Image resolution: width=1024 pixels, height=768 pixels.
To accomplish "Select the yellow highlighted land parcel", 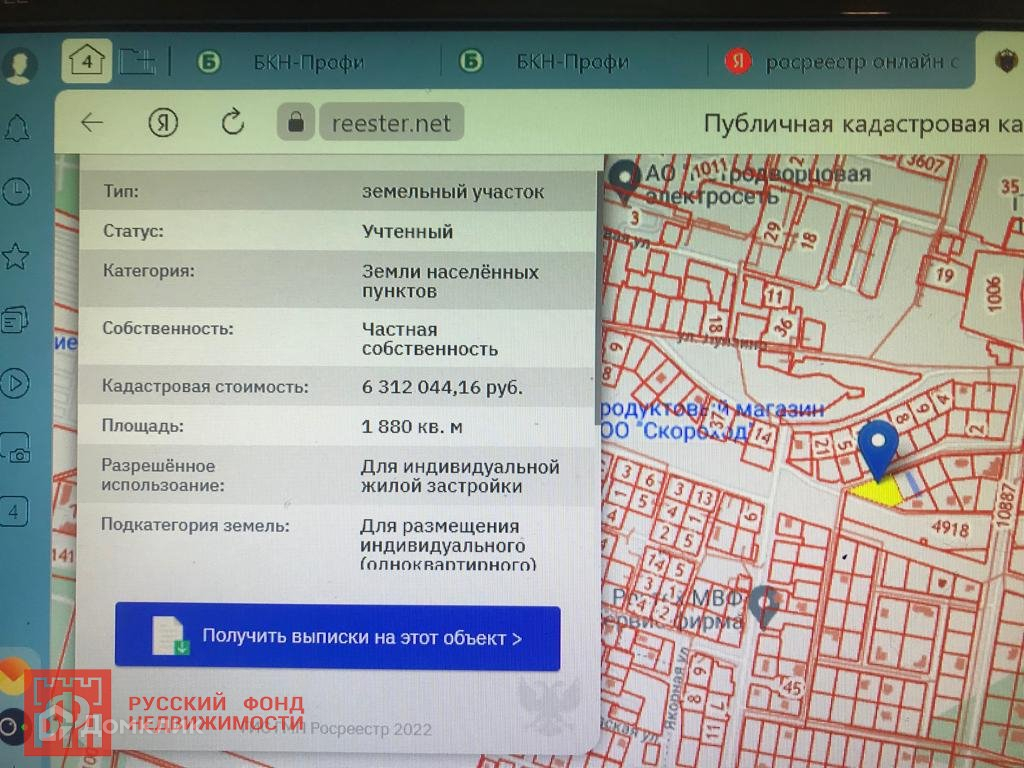I will click(x=876, y=492).
